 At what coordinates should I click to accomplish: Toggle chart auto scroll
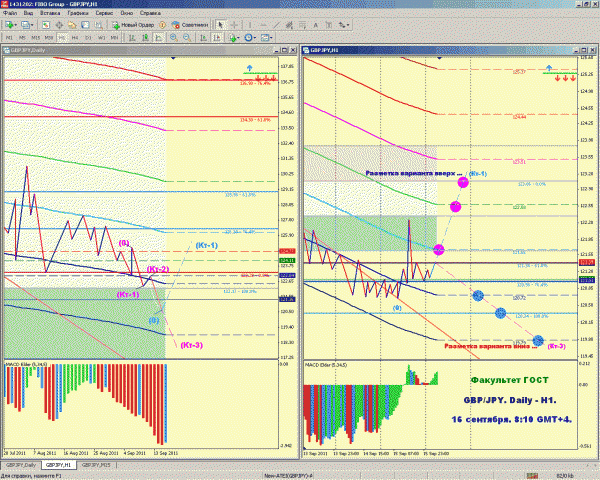point(204,38)
